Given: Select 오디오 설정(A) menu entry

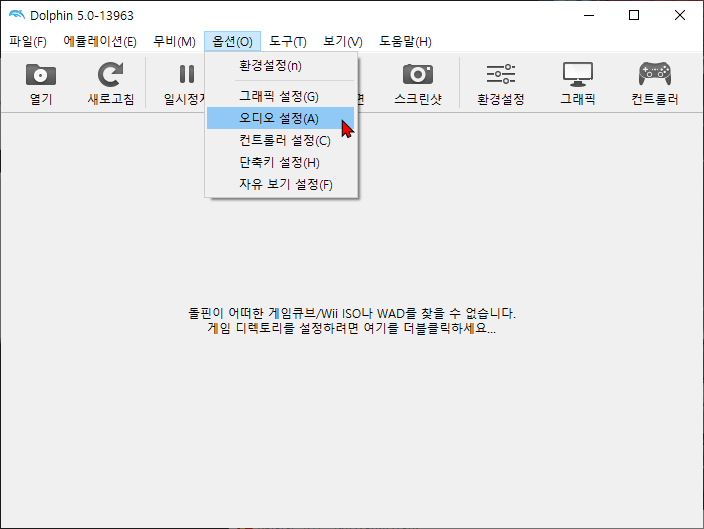Looking at the screenshot, I should [x=281, y=118].
